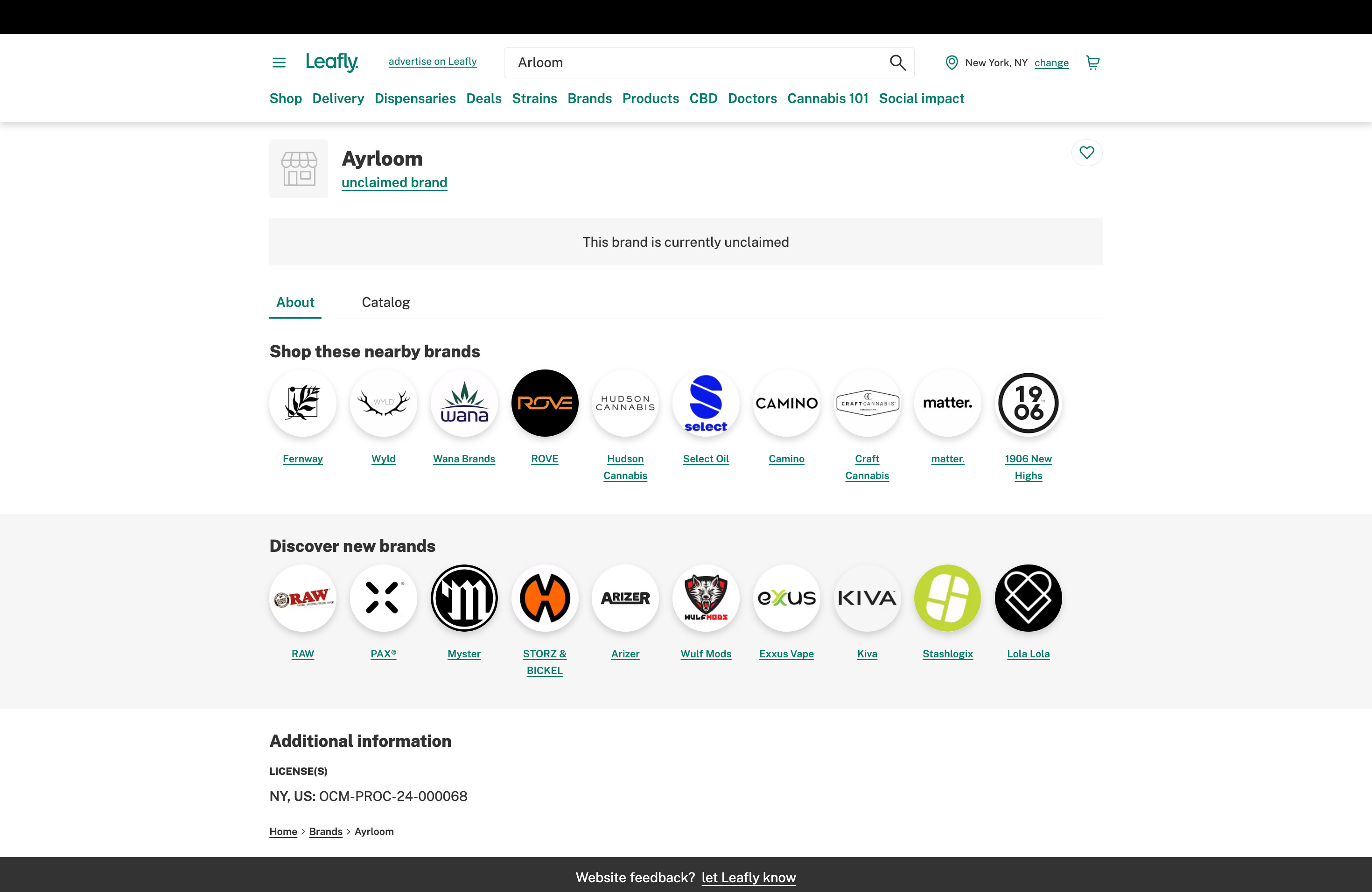The image size is (1372, 892).
Task: Open Cannabis 101 navigation item
Action: 828,98
